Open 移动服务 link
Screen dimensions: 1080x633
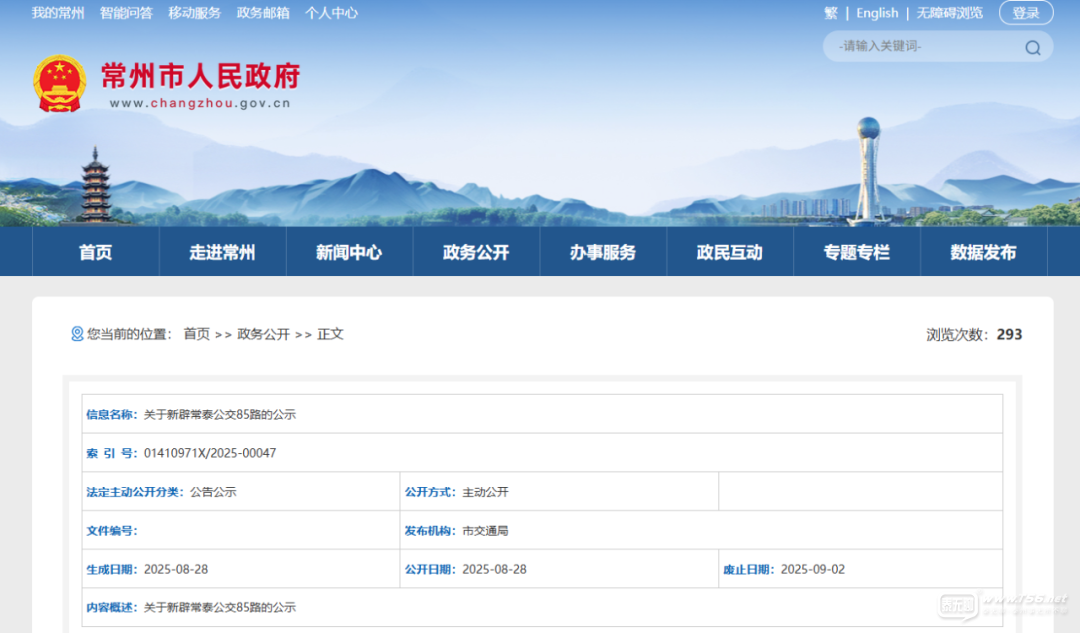[x=194, y=13]
